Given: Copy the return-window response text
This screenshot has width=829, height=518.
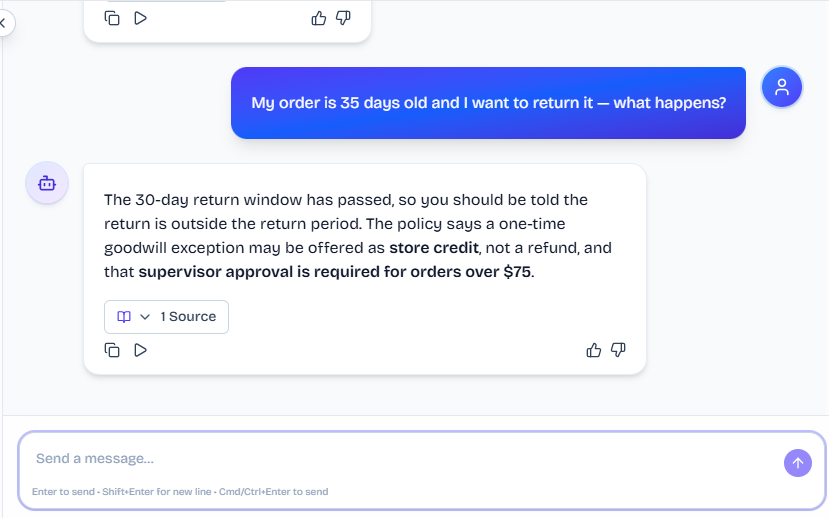Looking at the screenshot, I should (112, 350).
